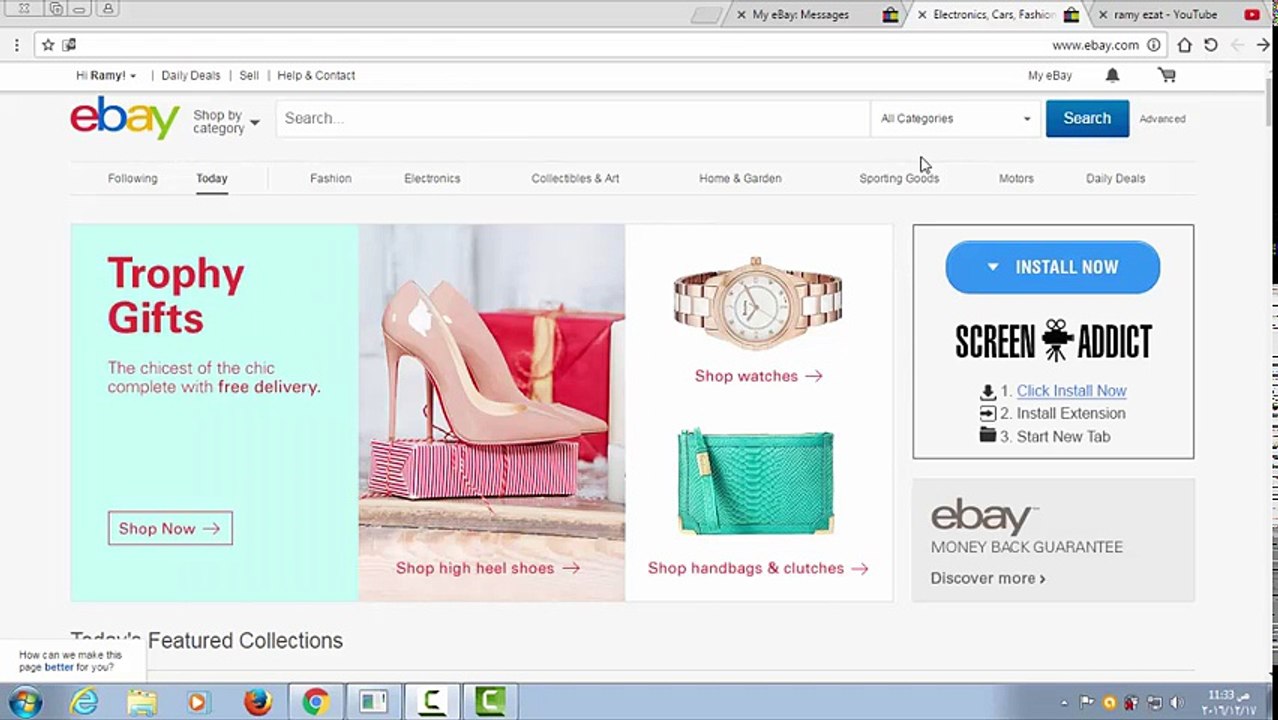
Task: Click the browser home icon
Action: pyautogui.click(x=1184, y=45)
